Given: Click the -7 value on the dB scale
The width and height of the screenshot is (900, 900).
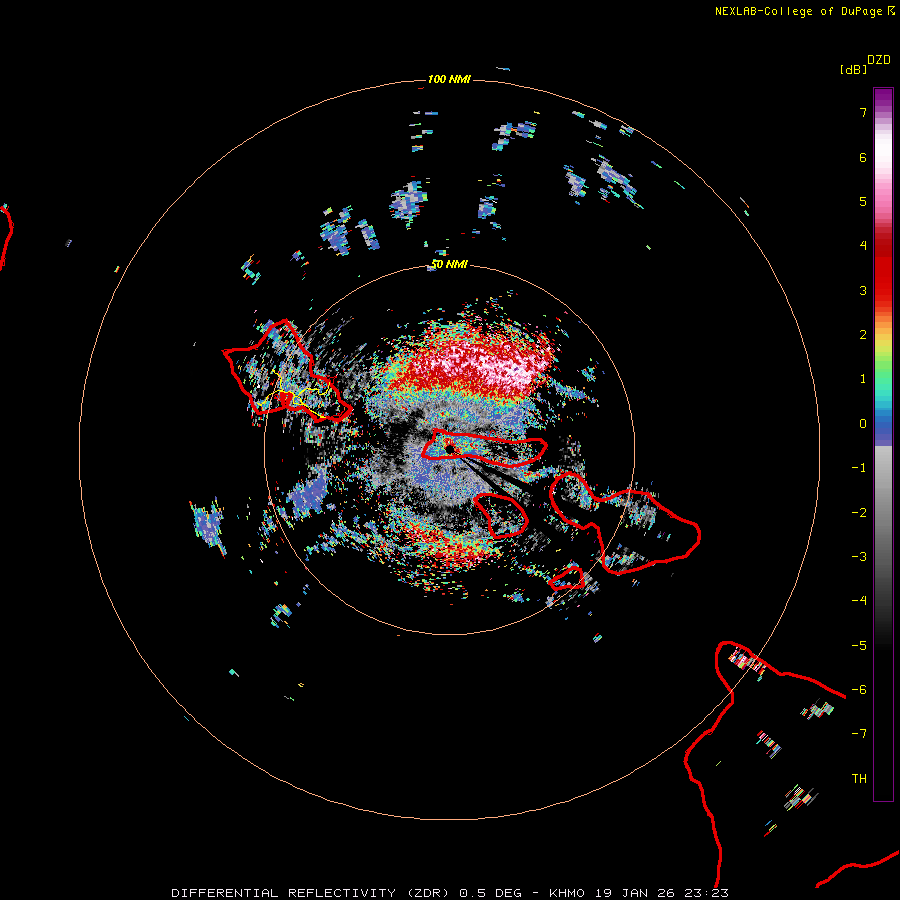Looking at the screenshot, I should pos(859,734).
